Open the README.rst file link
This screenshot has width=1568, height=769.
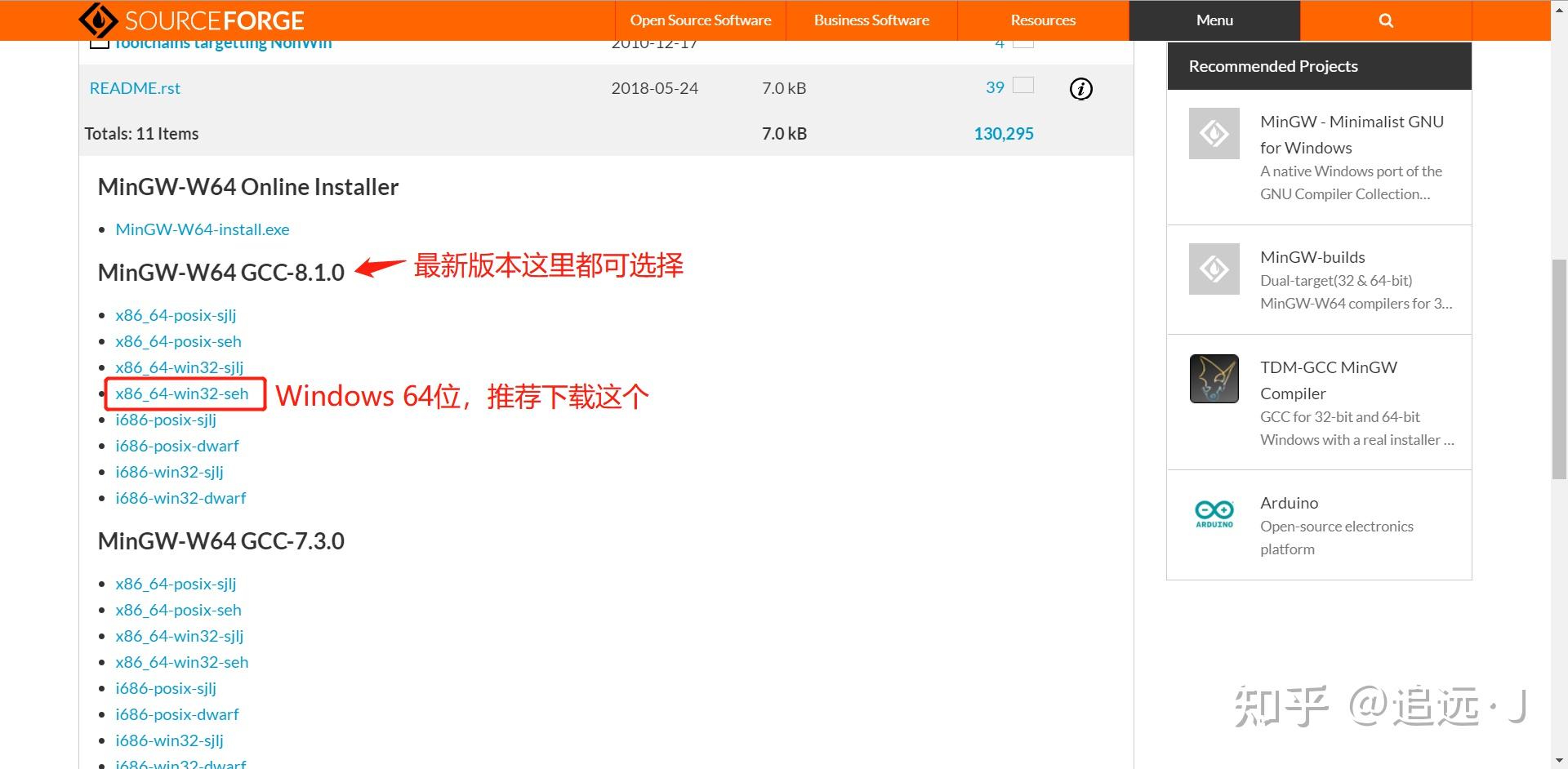tap(135, 88)
